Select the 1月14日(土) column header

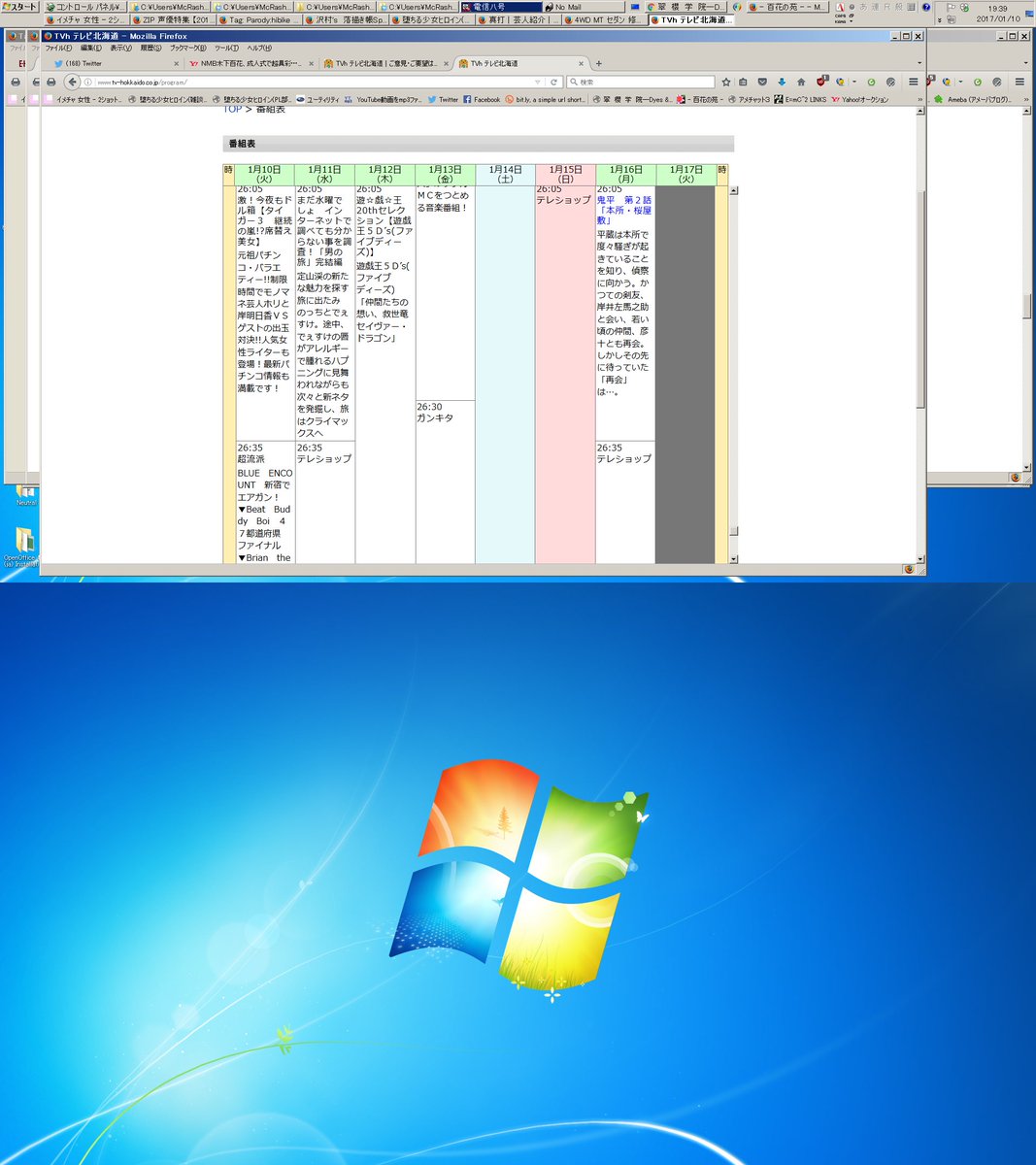pos(505,175)
